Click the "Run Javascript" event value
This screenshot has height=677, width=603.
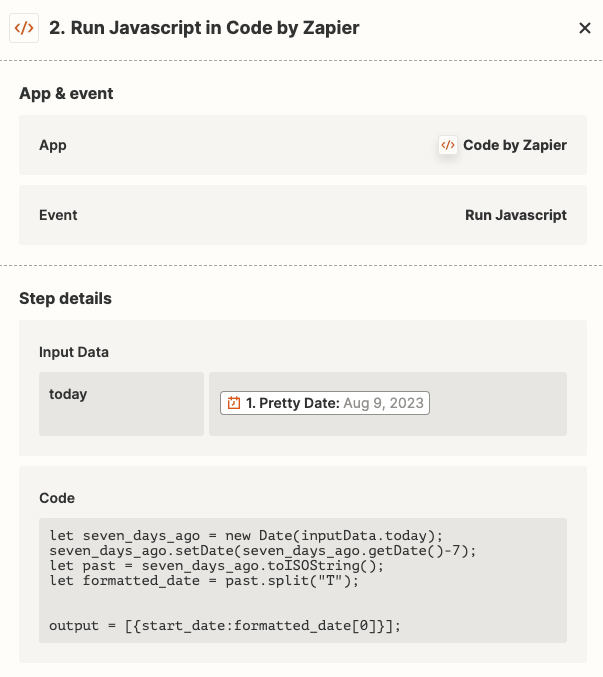pyautogui.click(x=516, y=215)
